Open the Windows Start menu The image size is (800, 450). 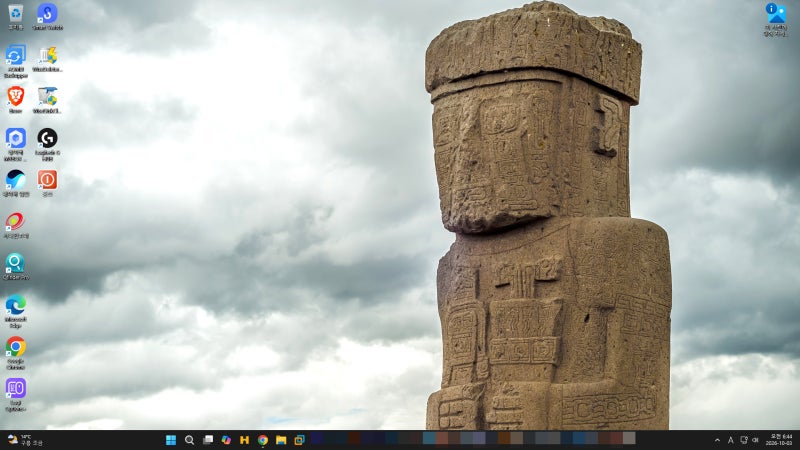coord(171,440)
